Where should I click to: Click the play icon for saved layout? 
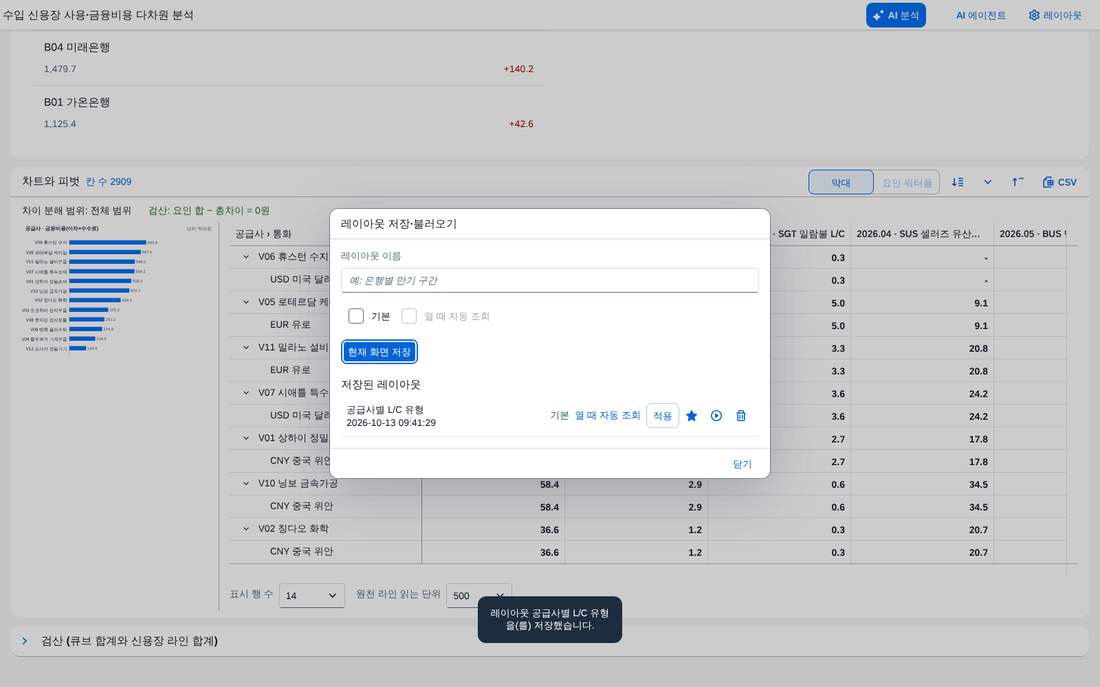point(716,416)
